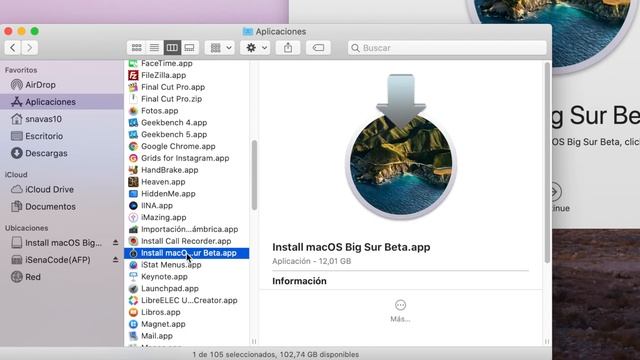The height and width of the screenshot is (360, 640).
Task: Select the Geekbench 4.app icon
Action: (133, 122)
